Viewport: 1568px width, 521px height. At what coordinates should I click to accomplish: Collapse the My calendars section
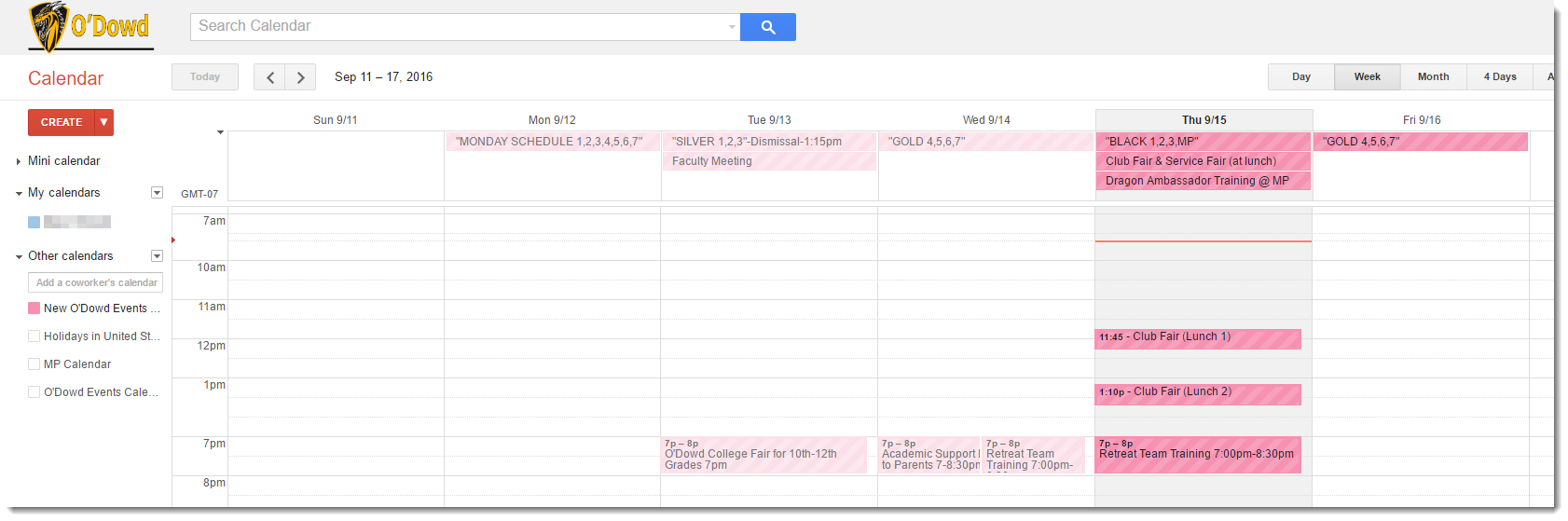click(x=19, y=193)
